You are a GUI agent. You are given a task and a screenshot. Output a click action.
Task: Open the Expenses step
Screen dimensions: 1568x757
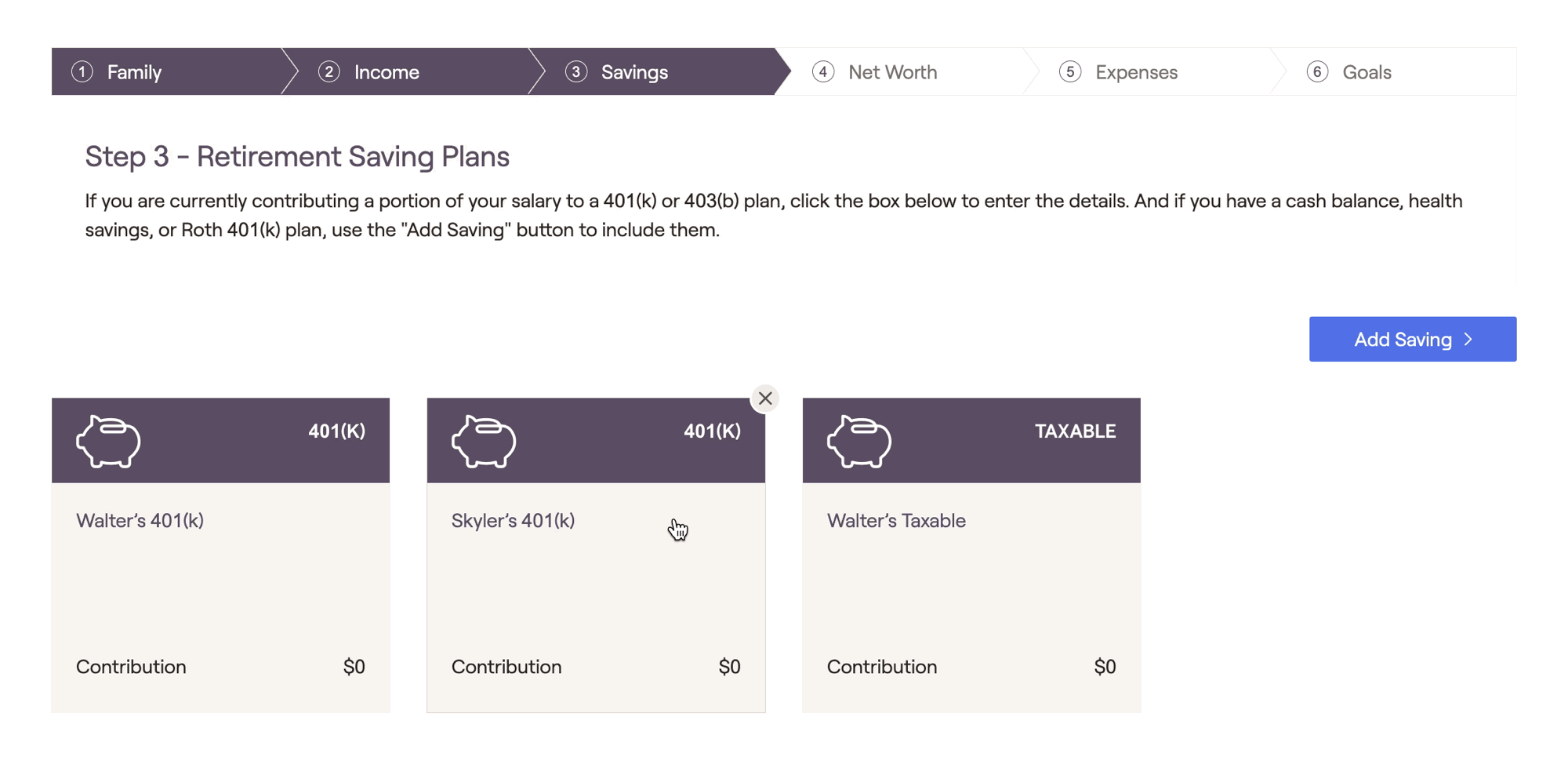[1136, 72]
